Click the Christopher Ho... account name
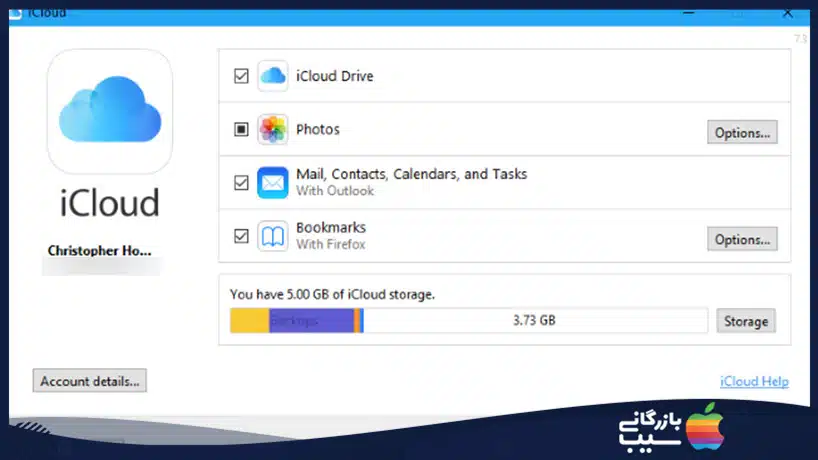 click(100, 251)
